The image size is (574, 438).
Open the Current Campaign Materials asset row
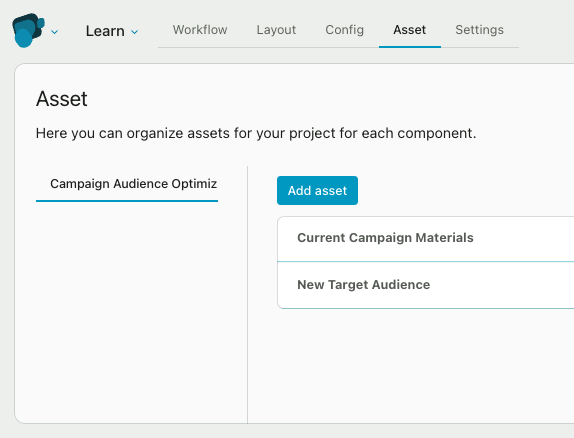426,238
